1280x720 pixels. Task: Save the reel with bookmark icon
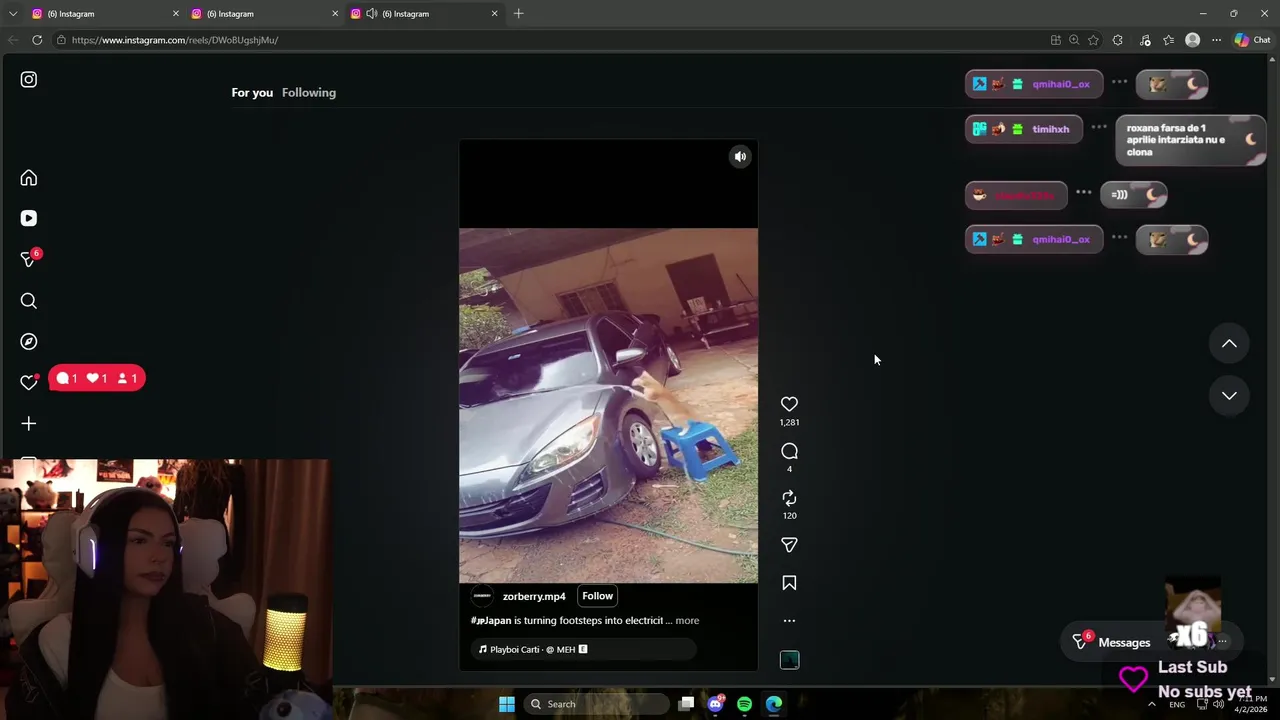[x=789, y=583]
